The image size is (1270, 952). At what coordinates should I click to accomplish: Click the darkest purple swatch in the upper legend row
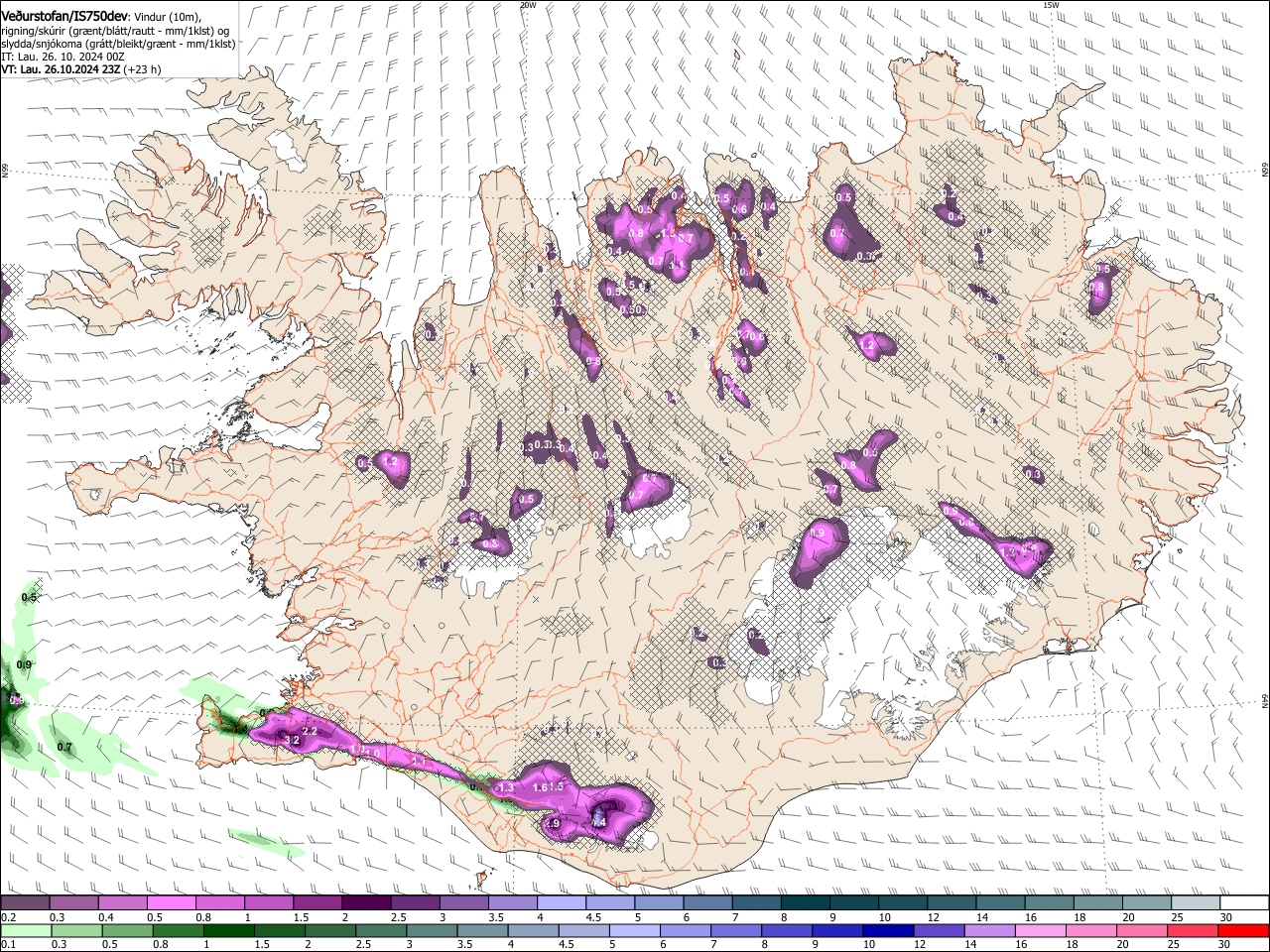point(365,903)
